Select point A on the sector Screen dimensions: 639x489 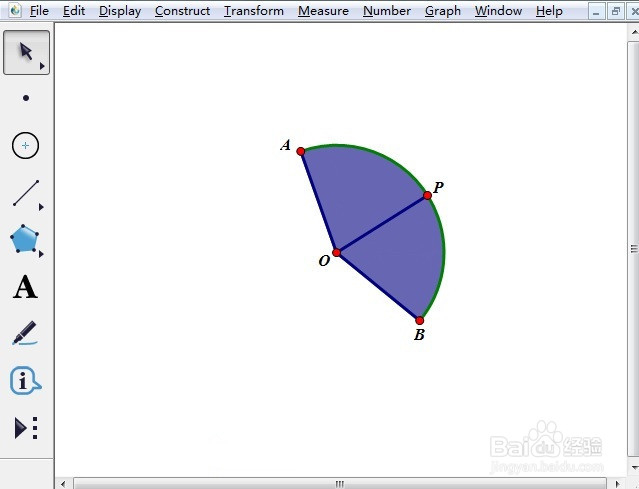click(301, 152)
